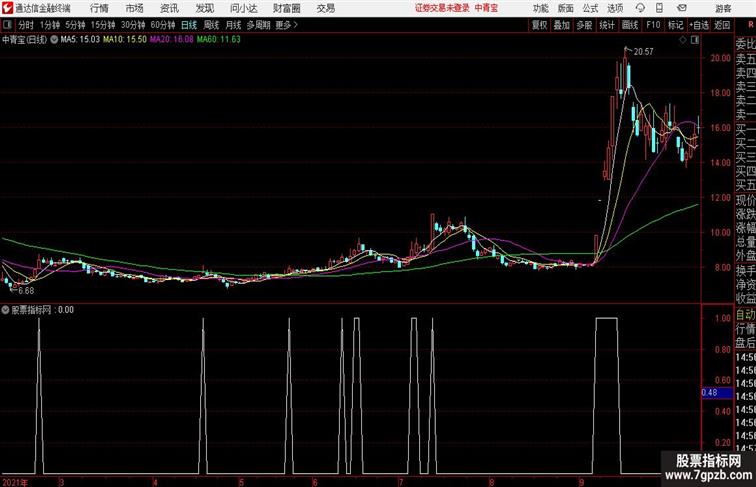This screenshot has width=756, height=487.
Task: Open the mail envelope icon
Action: 682,8
